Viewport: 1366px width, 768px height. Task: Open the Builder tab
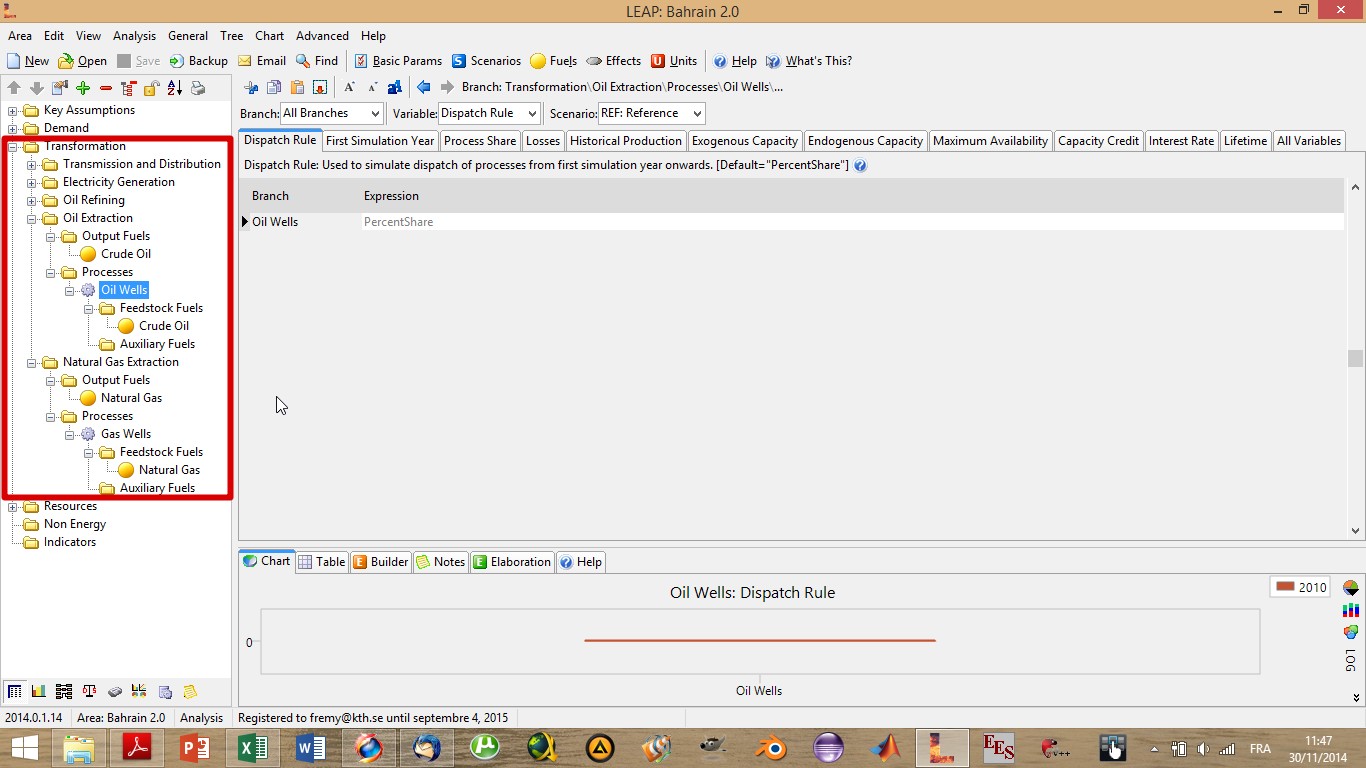[x=380, y=562]
